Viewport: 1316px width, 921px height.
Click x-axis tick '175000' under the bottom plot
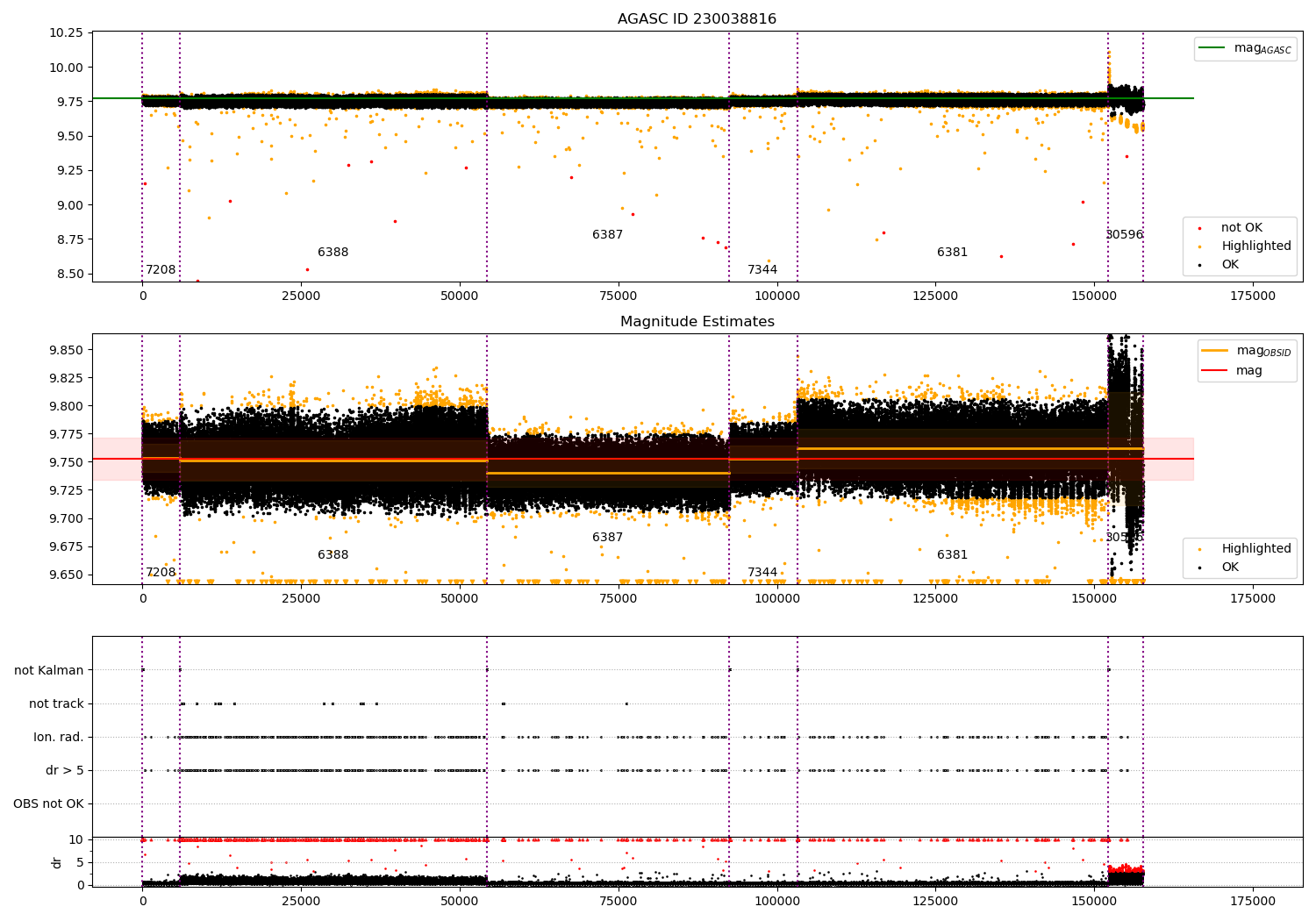(1253, 902)
